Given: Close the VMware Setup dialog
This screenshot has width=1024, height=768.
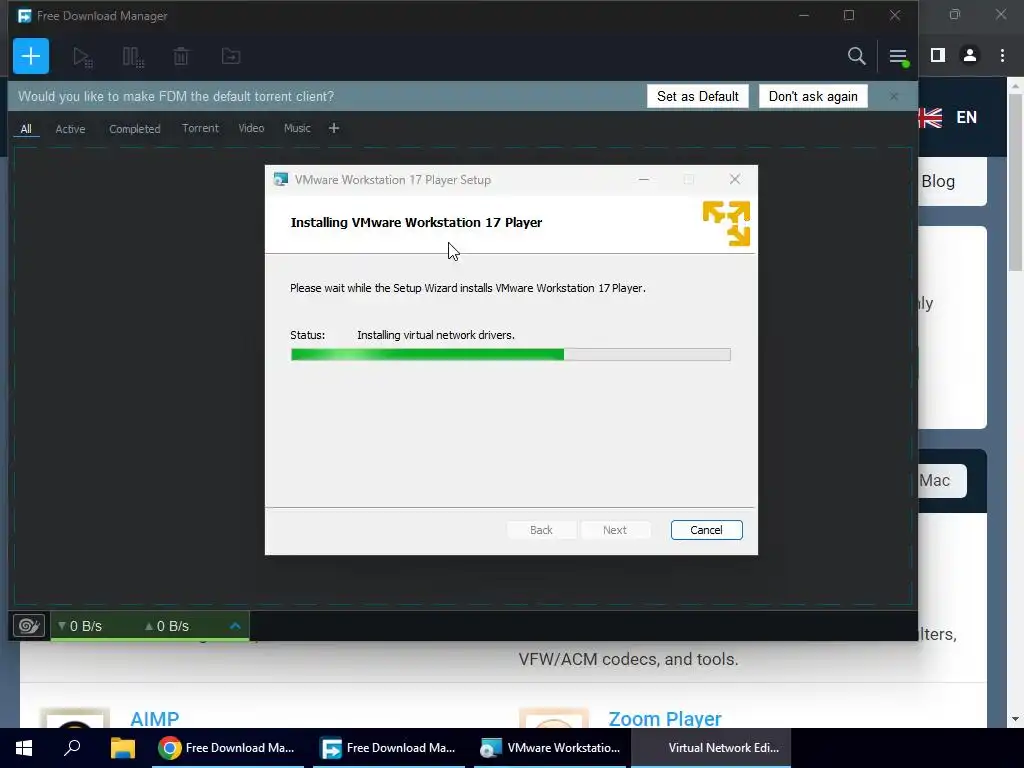Looking at the screenshot, I should [735, 180].
